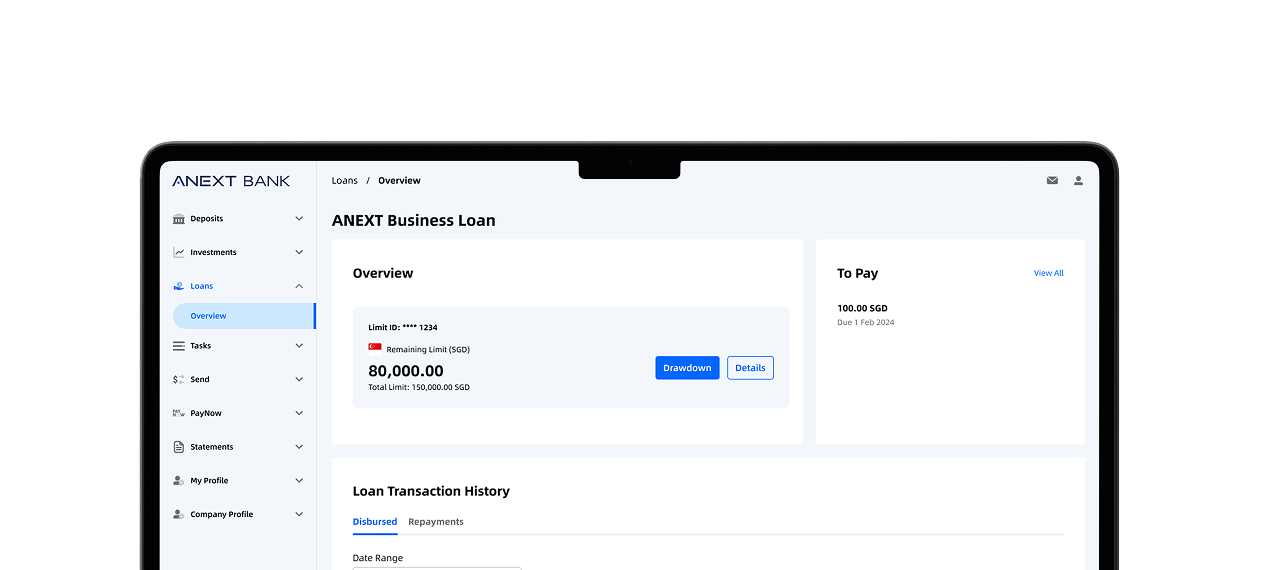Collapse the Loans section chevron
The image size is (1280, 570).
[x=299, y=286]
